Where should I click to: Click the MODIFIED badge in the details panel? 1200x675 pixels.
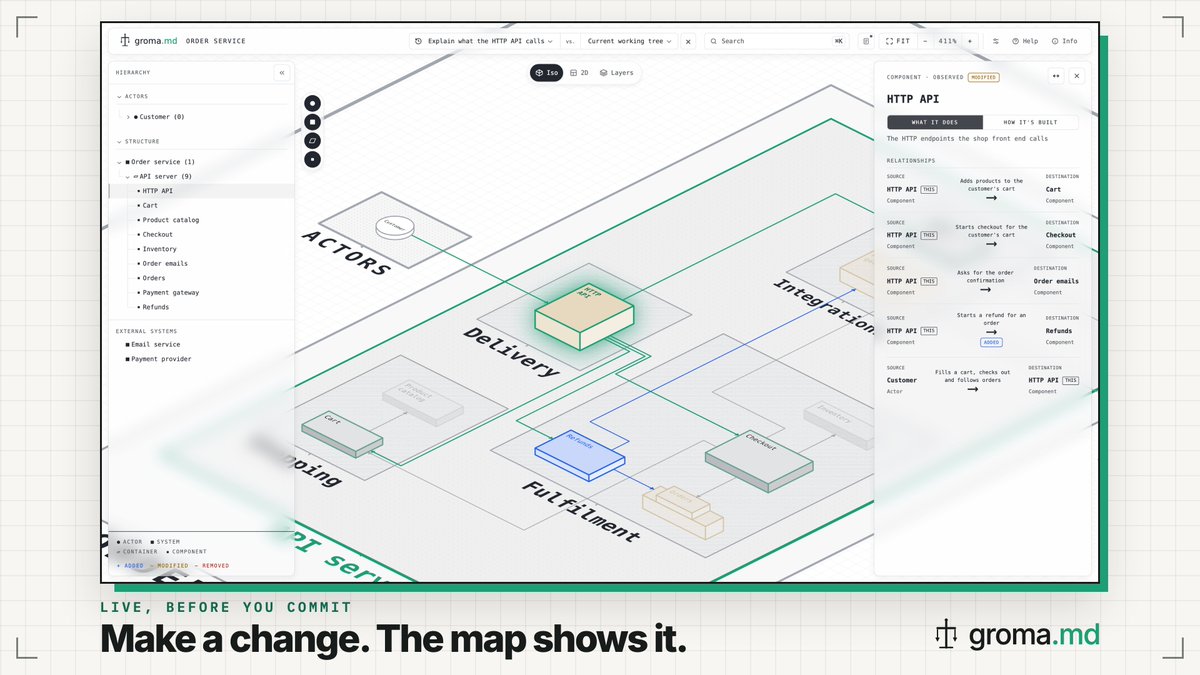pos(984,77)
